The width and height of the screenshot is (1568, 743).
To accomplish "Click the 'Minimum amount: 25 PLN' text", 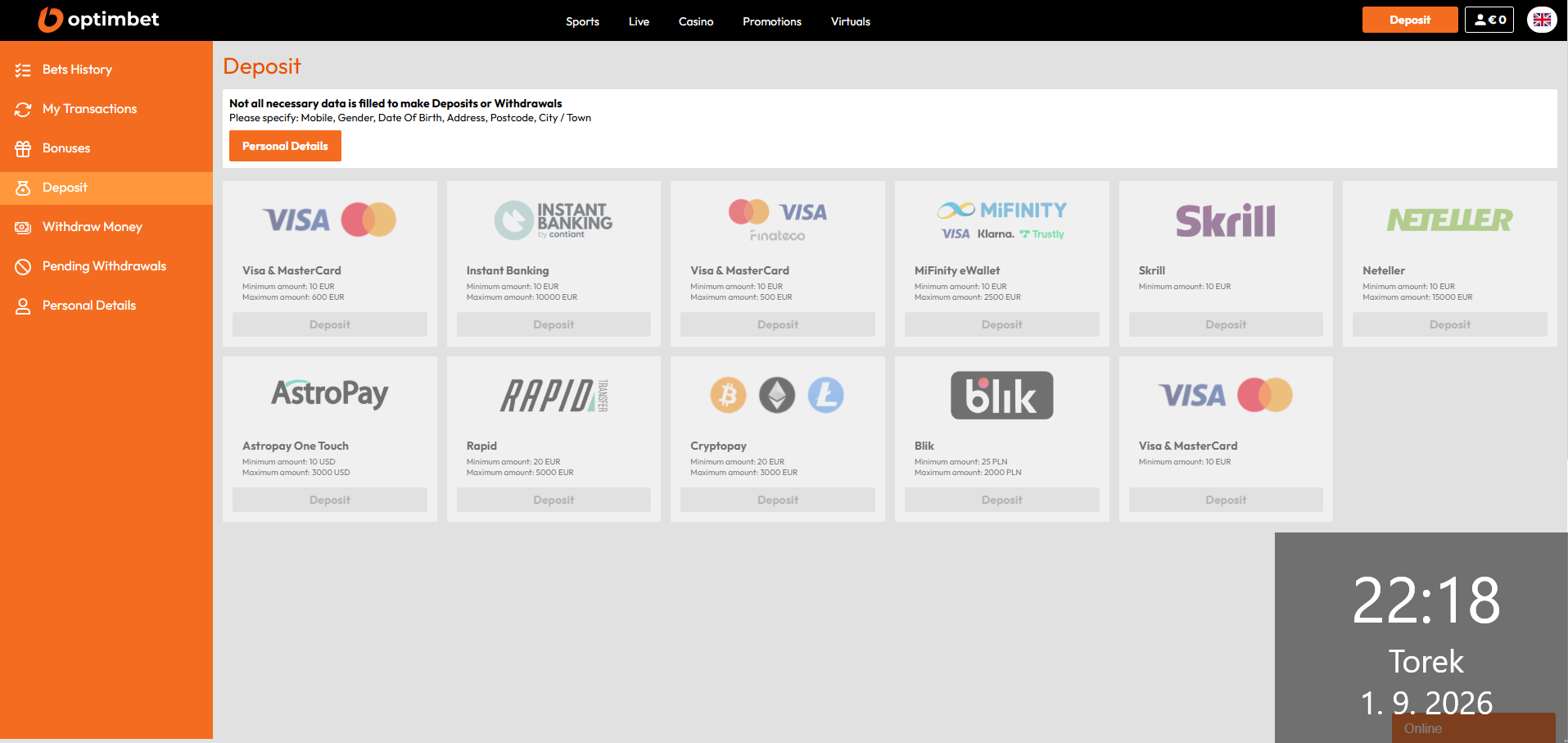I will pos(960,462).
